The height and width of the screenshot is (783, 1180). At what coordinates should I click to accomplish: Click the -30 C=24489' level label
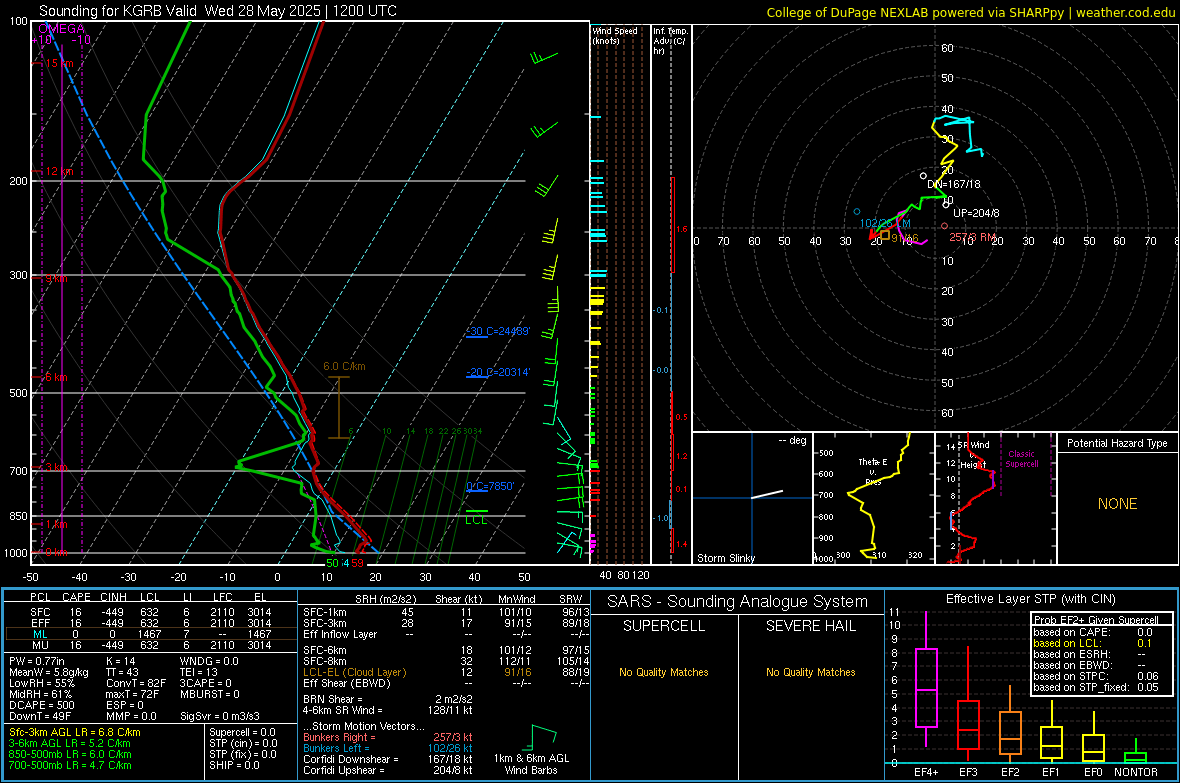tap(497, 331)
